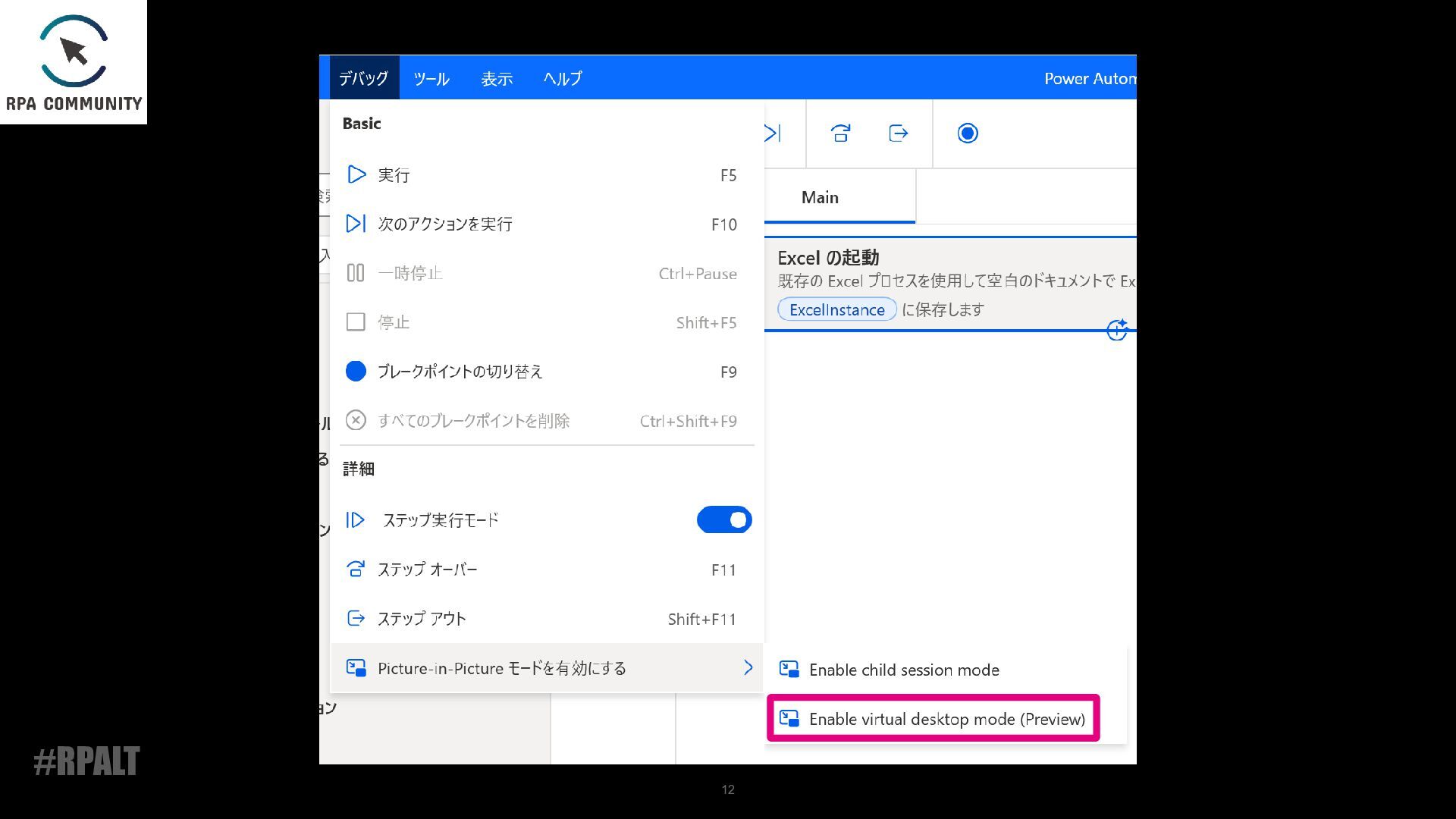Select Enable virtual desktop mode (Preview)
Viewport: 1456px width, 819px height.
946,719
